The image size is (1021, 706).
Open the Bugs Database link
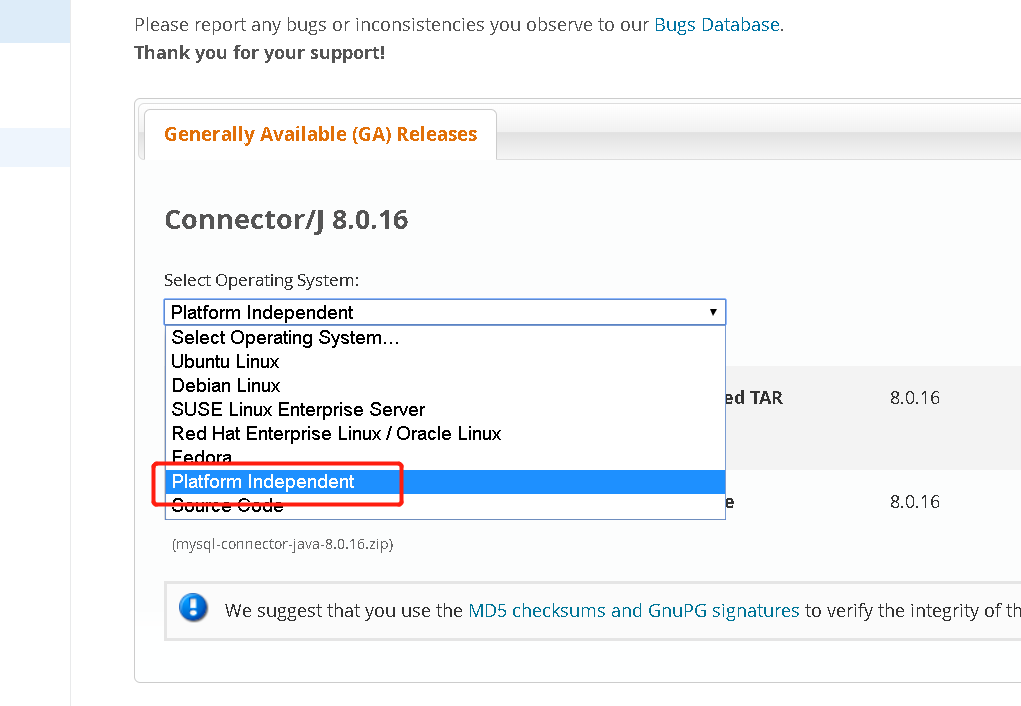[x=717, y=25]
